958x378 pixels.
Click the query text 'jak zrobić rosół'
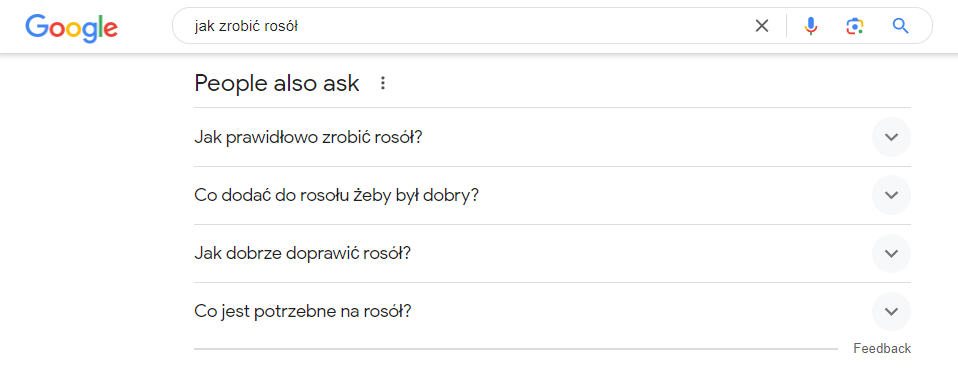(246, 26)
